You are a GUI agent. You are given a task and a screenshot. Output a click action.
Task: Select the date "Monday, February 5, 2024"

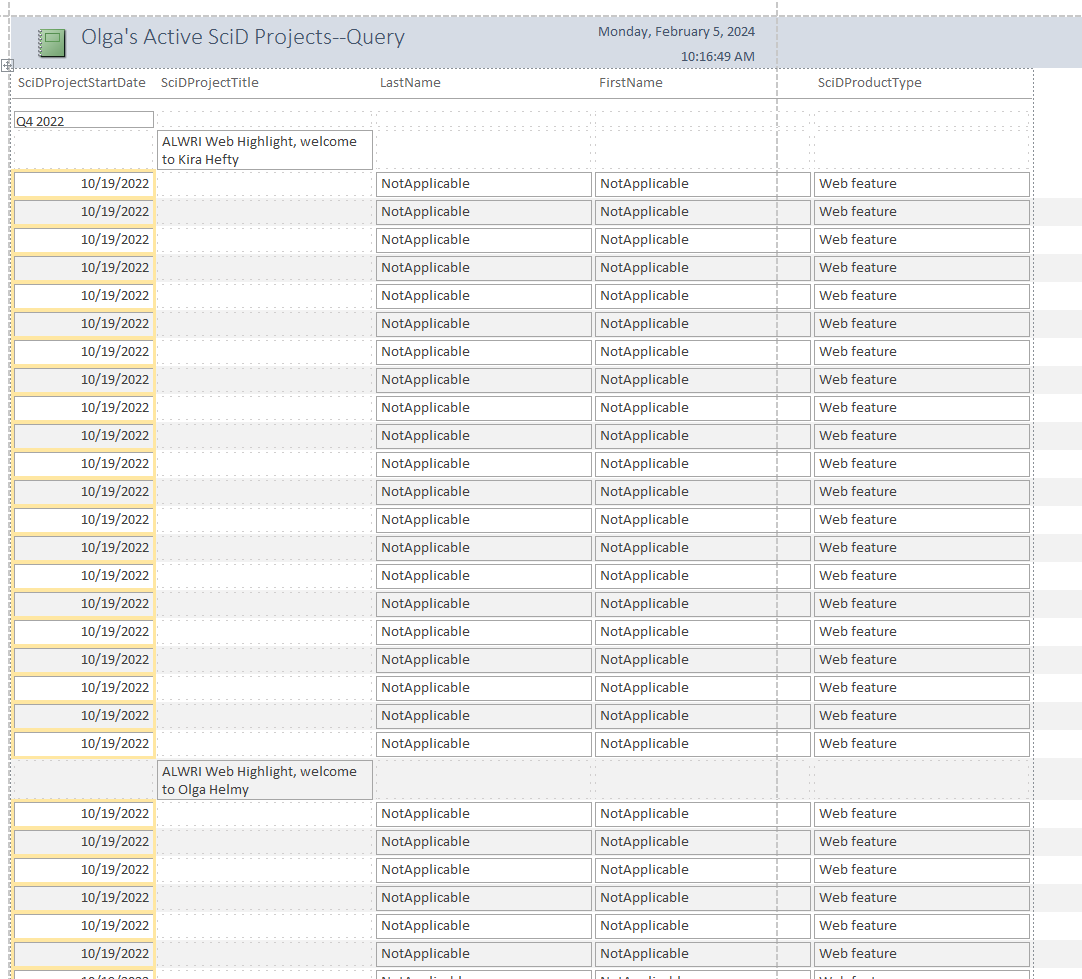click(676, 32)
